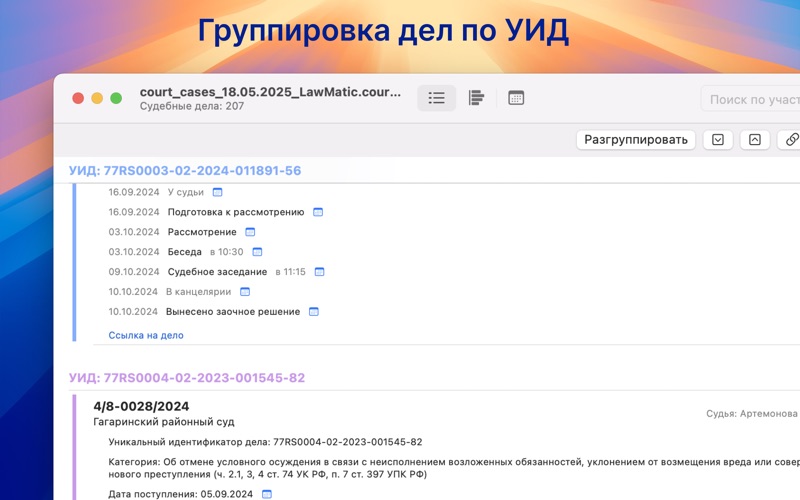The image size is (800, 500).
Task: Switch to list view mode
Action: point(436,98)
